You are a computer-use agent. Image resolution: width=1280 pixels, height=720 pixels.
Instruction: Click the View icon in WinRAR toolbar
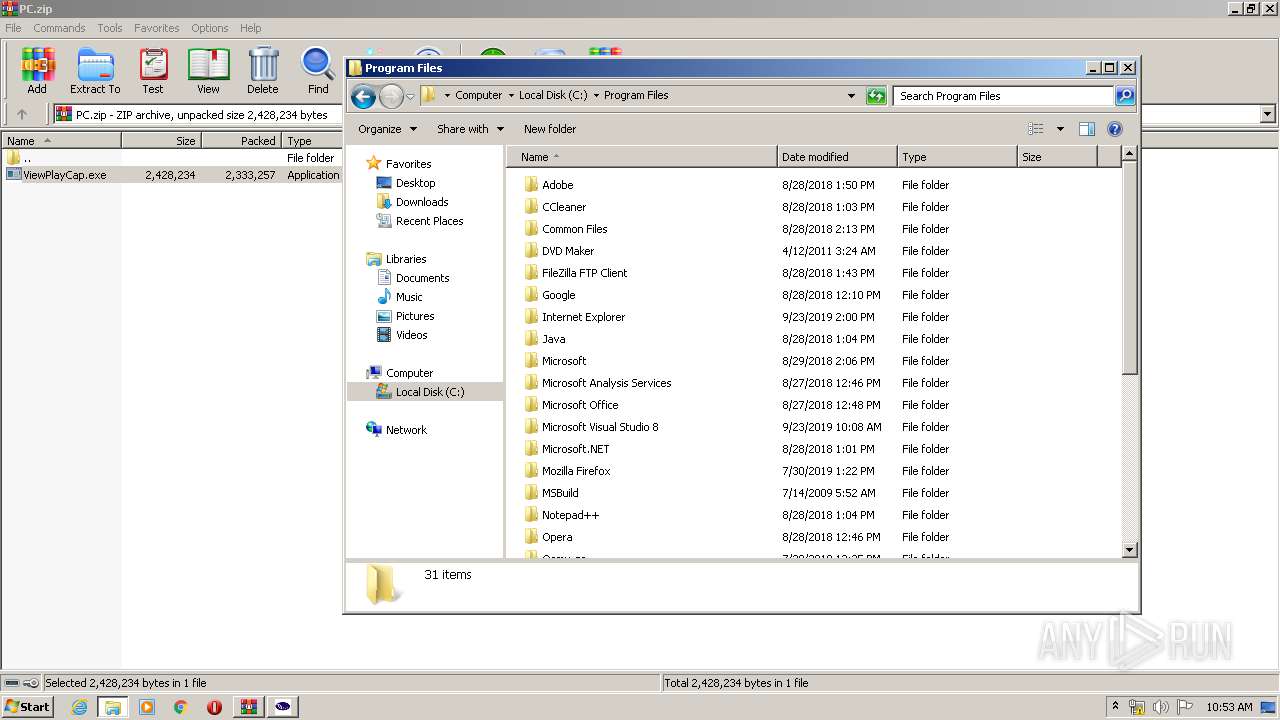209,70
